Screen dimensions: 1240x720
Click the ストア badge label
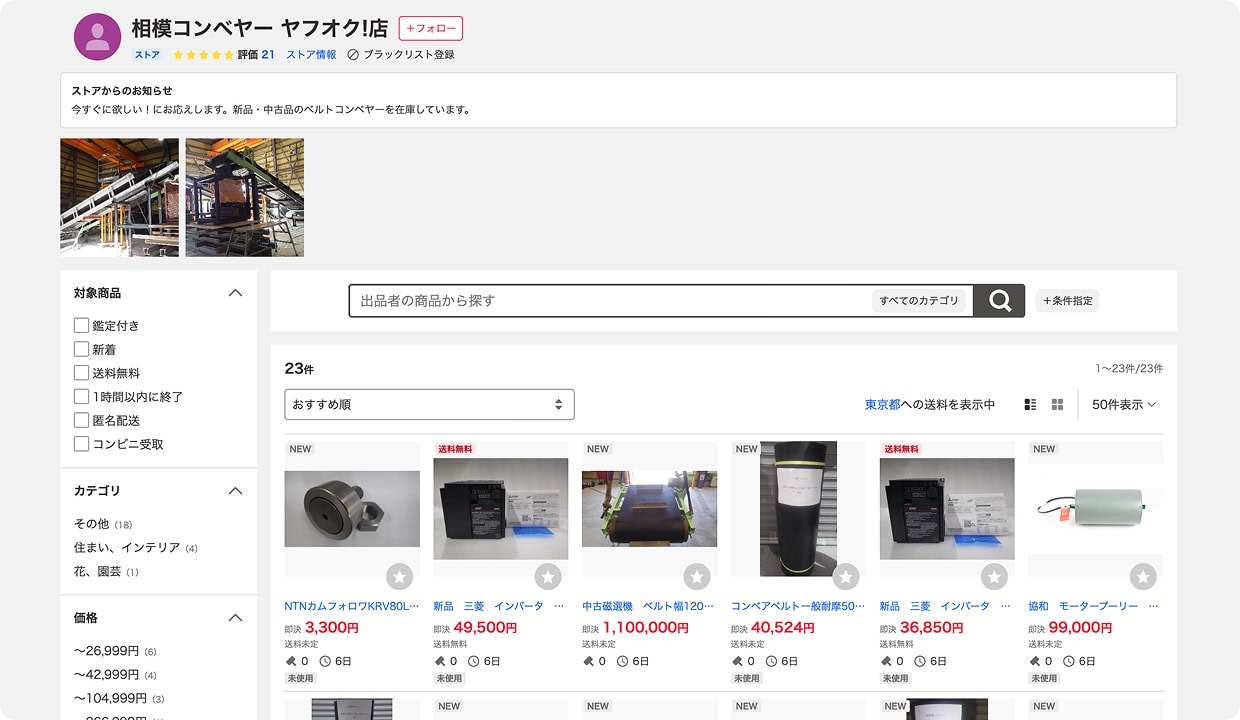(147, 55)
